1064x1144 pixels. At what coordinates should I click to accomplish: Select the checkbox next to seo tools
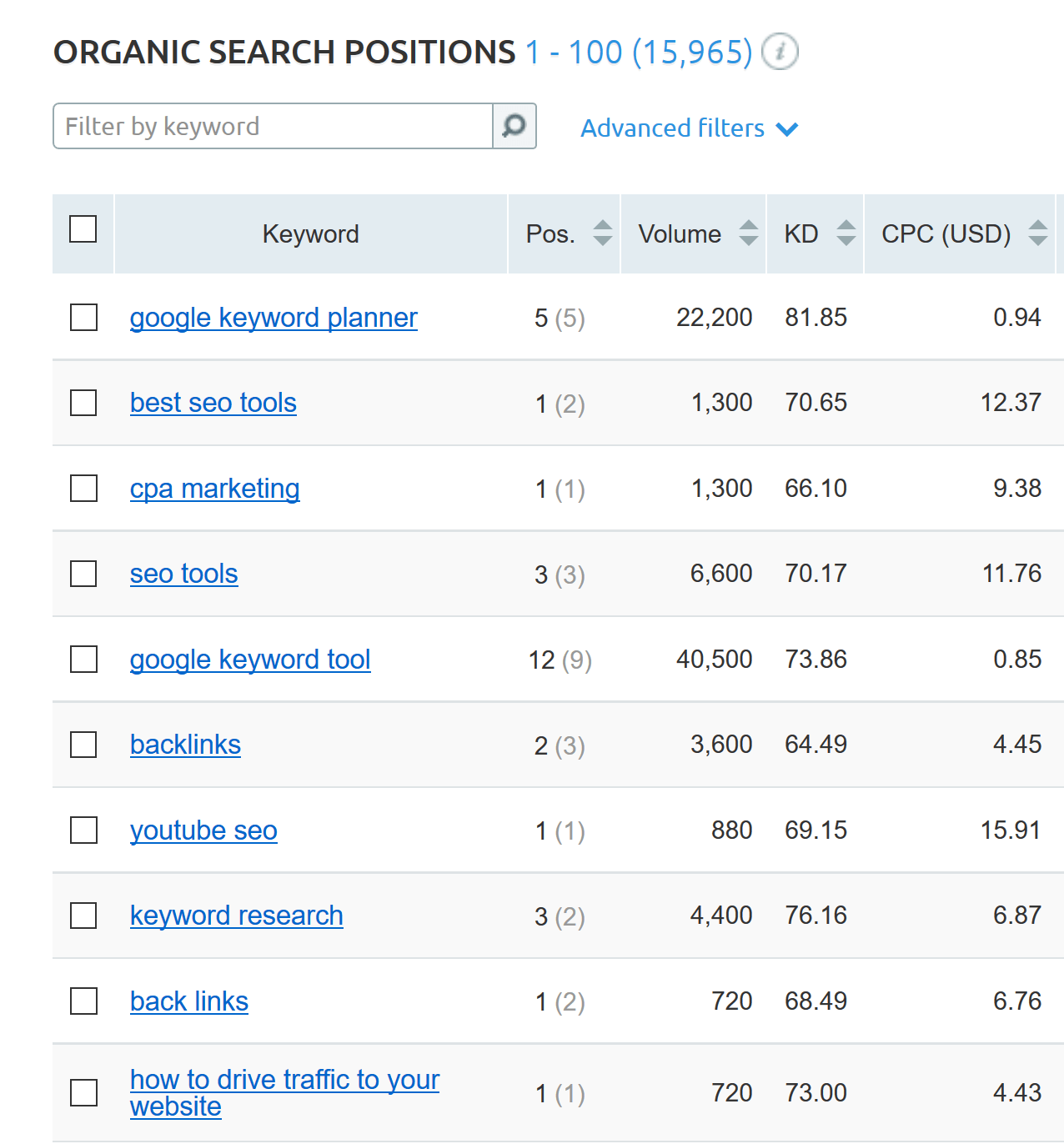[83, 574]
